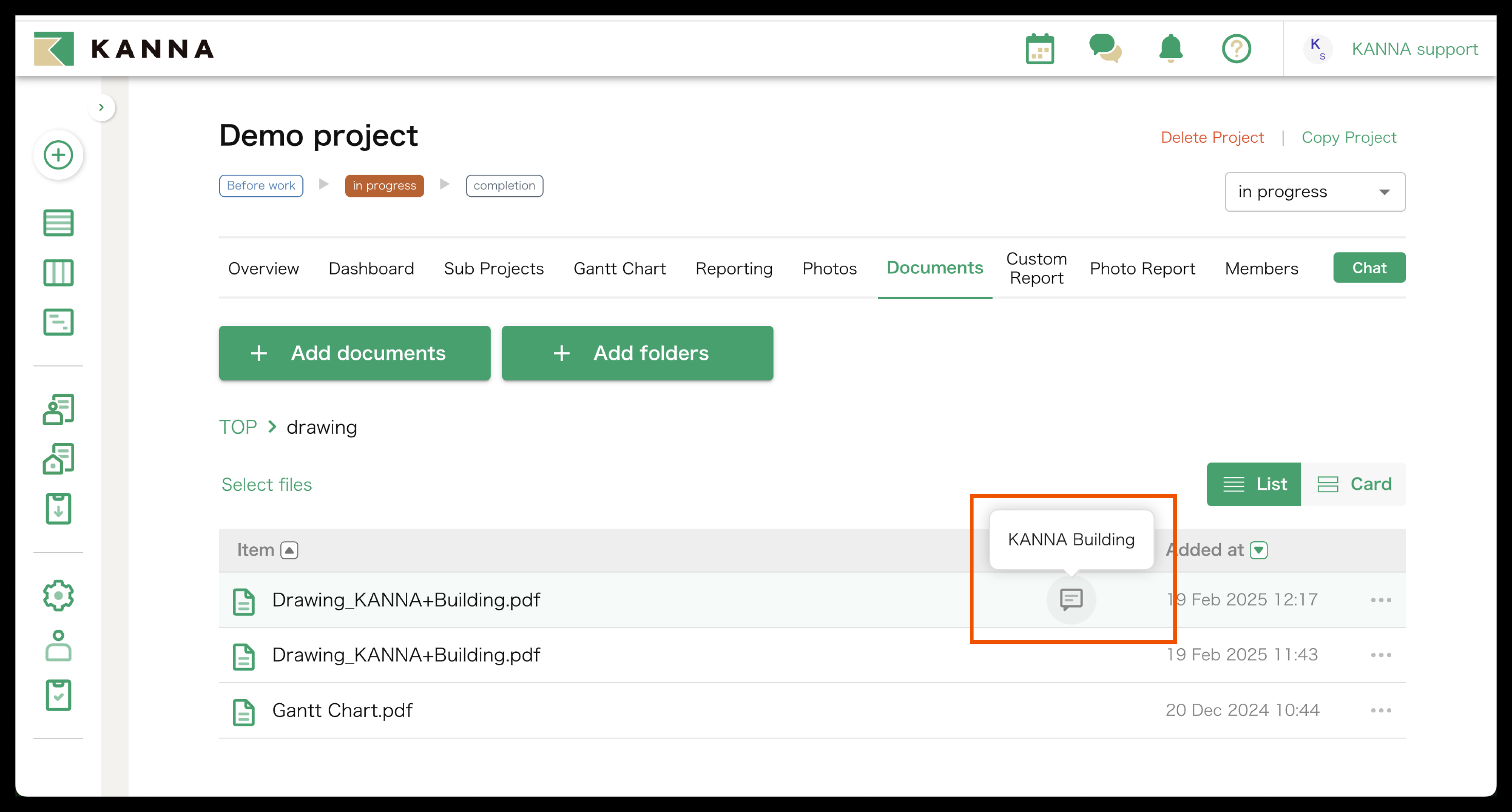Click the Add documents button

354,353
